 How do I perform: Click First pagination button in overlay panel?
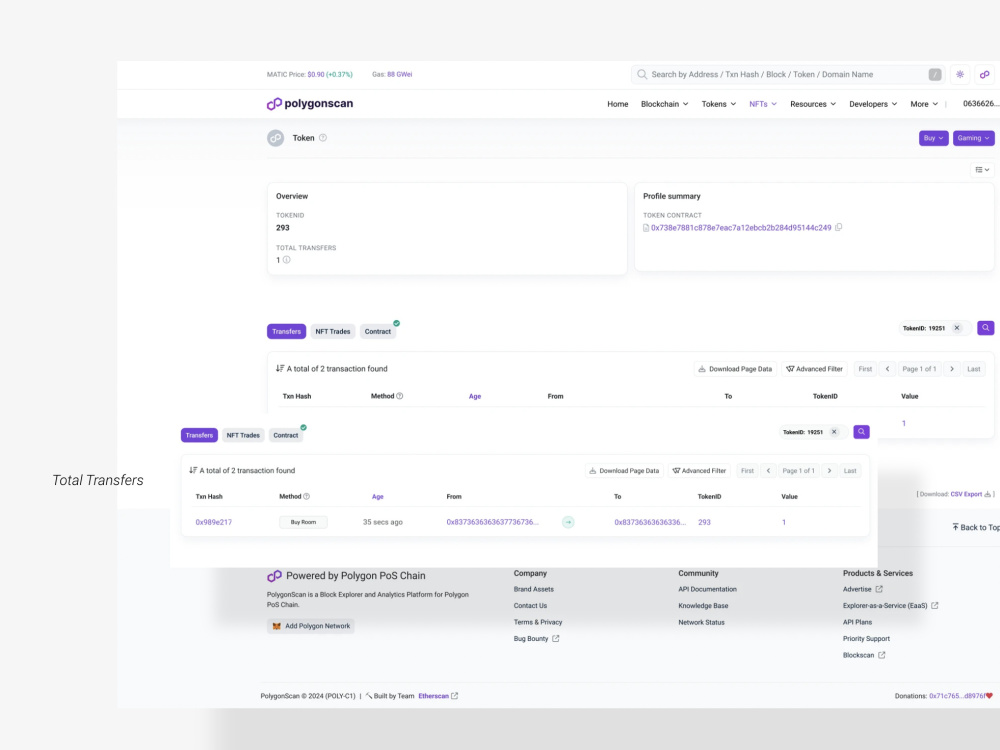click(747, 471)
